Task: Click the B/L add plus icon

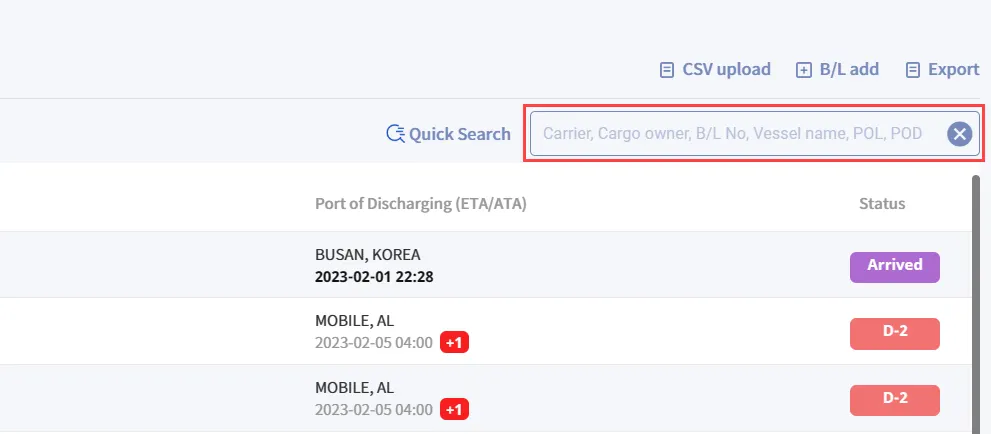Action: 803,69
